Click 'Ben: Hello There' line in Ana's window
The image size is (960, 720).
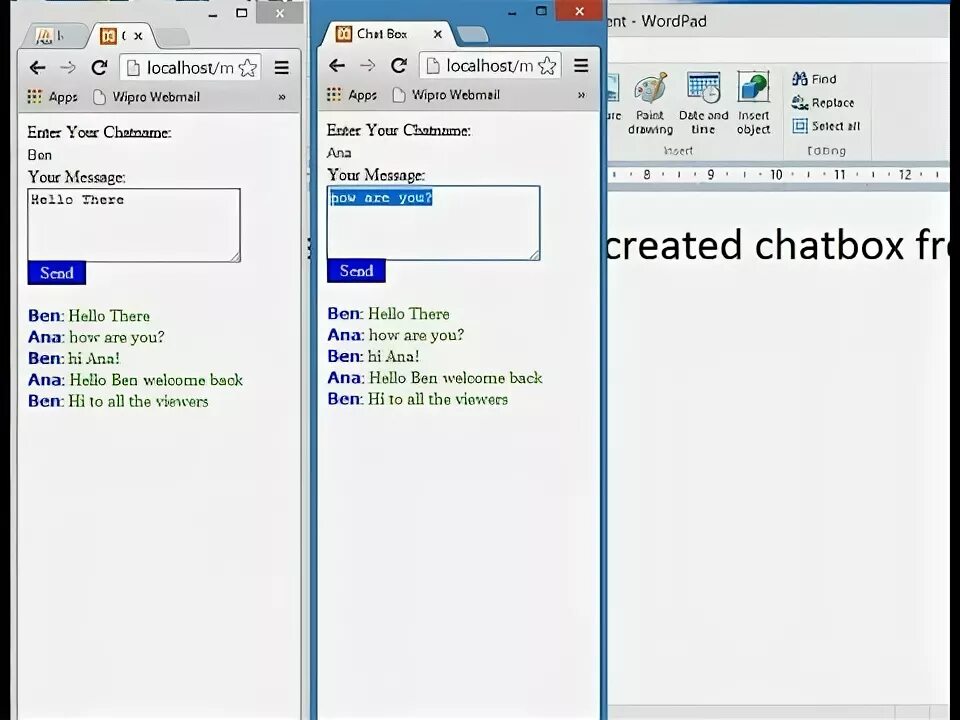pos(389,314)
